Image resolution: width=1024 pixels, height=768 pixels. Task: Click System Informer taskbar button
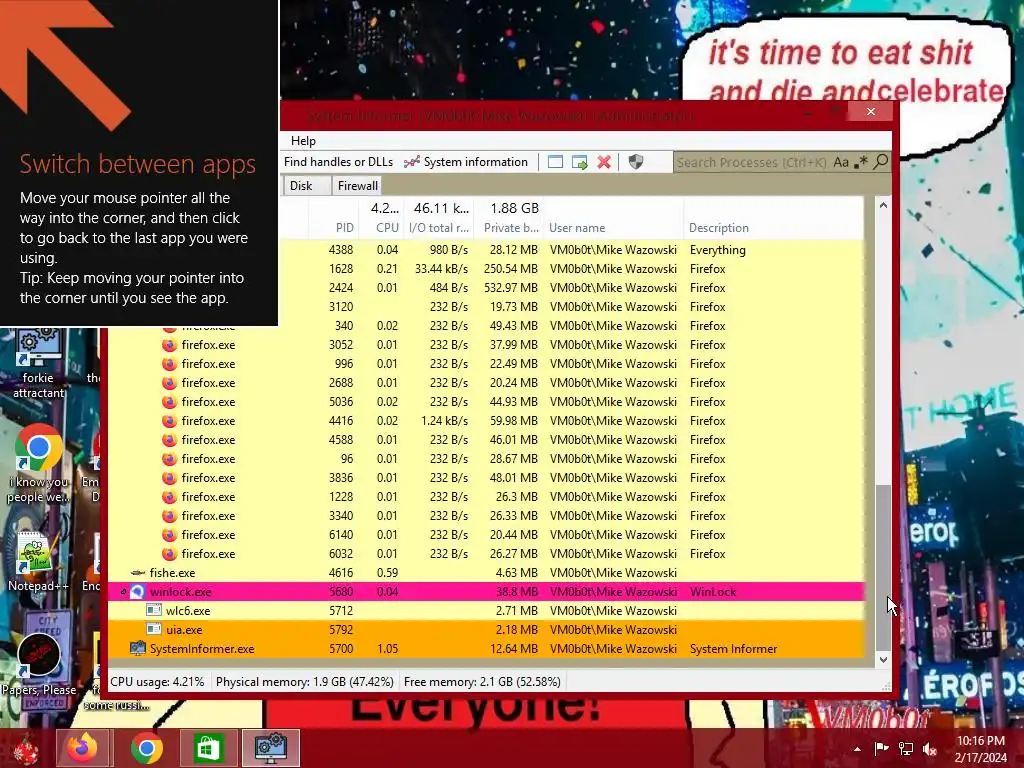[x=271, y=748]
